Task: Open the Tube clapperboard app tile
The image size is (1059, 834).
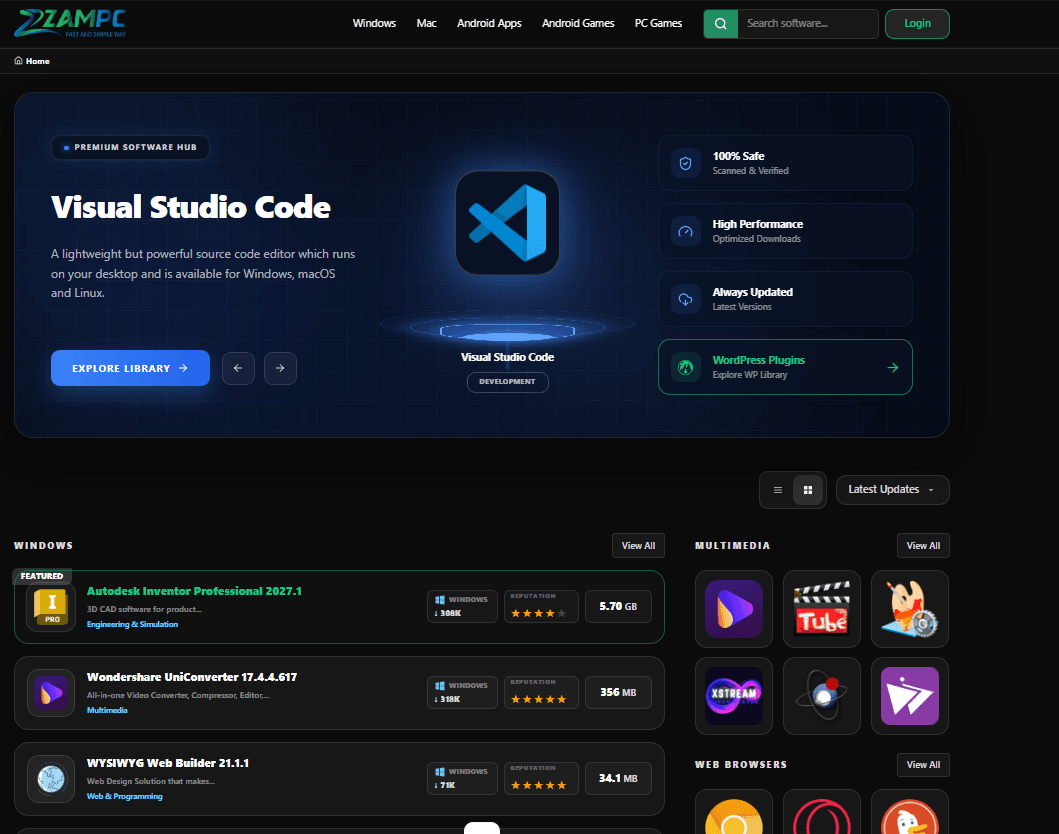Action: [822, 609]
